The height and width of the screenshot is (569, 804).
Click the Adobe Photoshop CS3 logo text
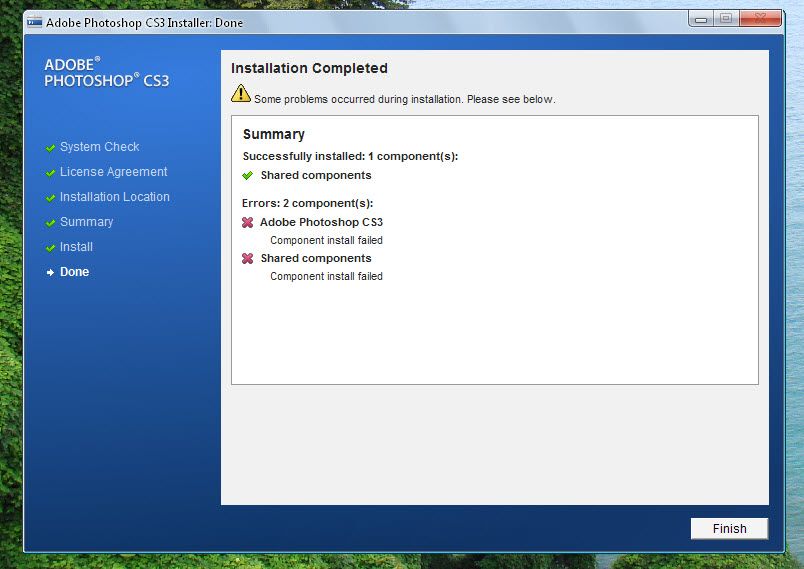coord(106,73)
